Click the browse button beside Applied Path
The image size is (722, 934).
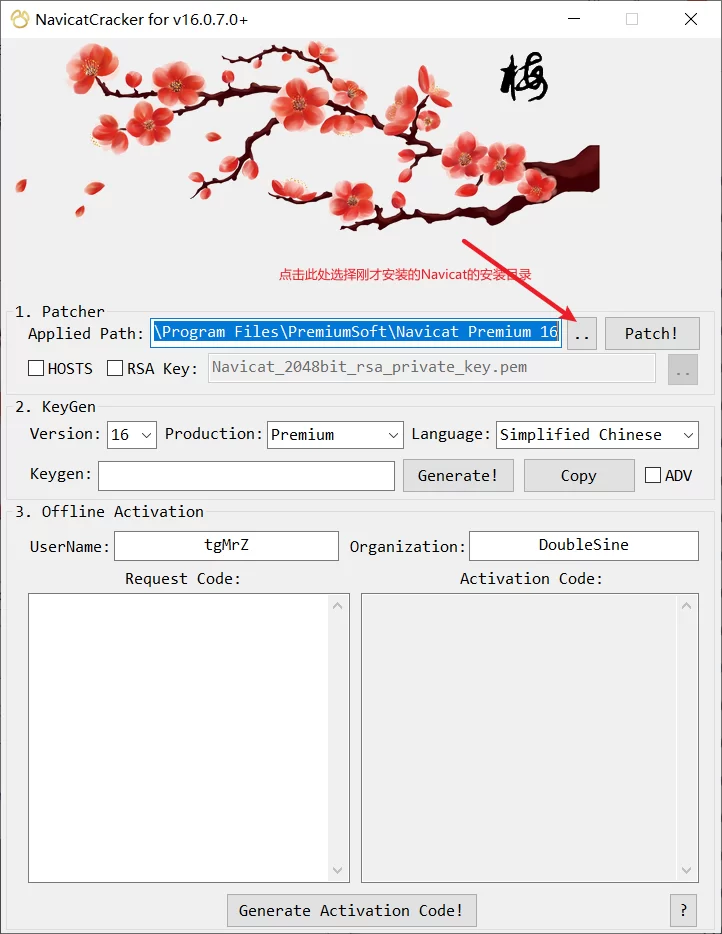click(x=582, y=333)
